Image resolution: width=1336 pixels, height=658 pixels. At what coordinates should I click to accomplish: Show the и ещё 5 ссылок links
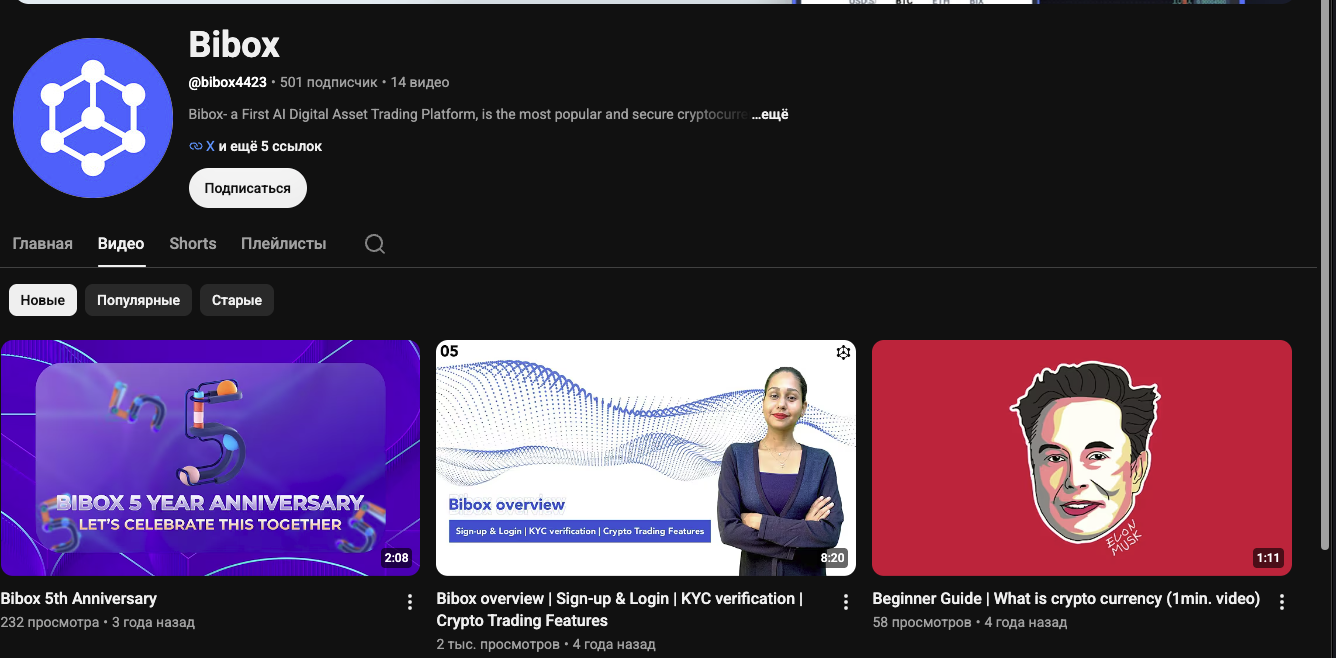point(271,146)
